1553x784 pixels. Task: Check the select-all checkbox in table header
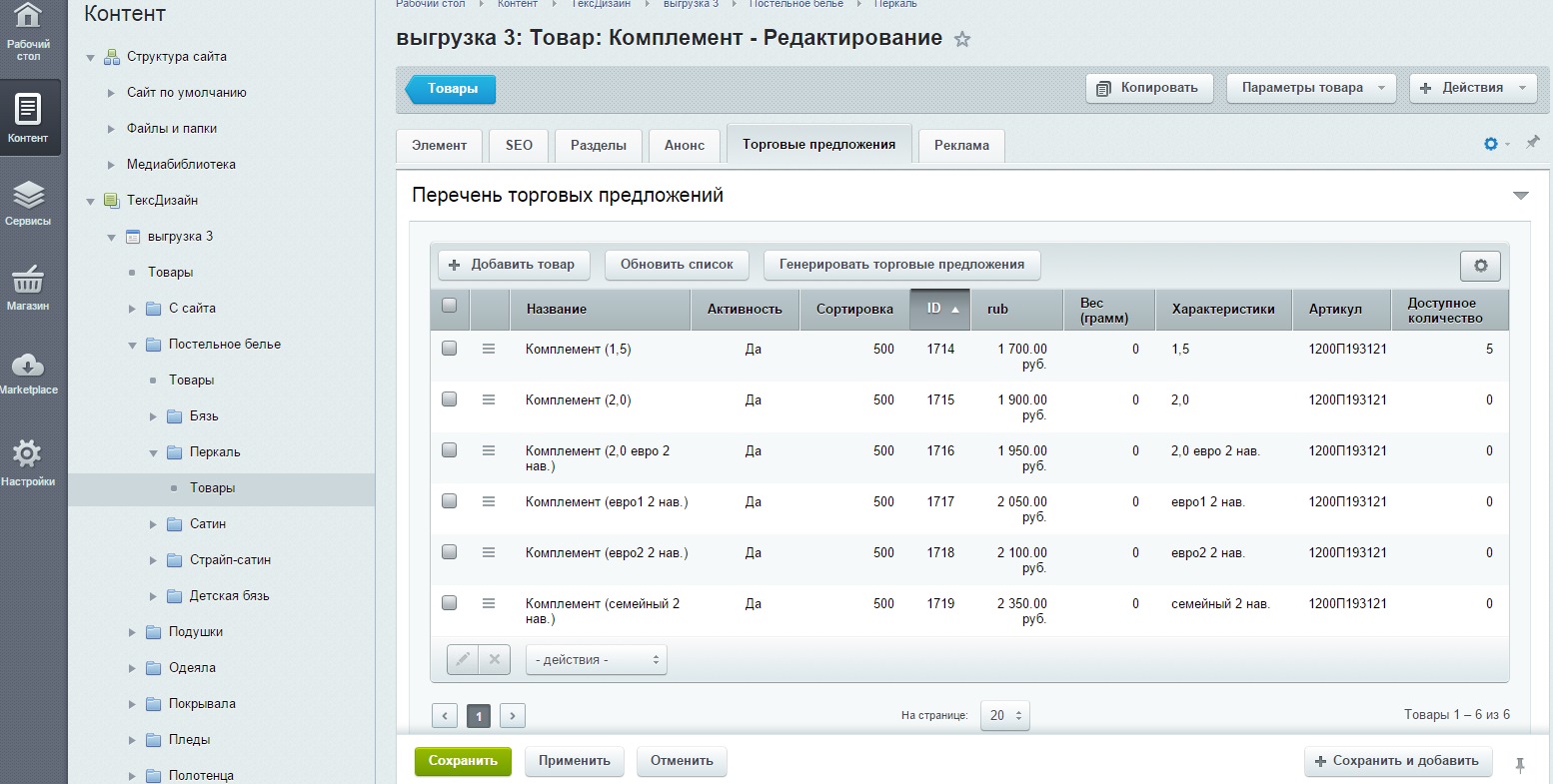tap(450, 307)
